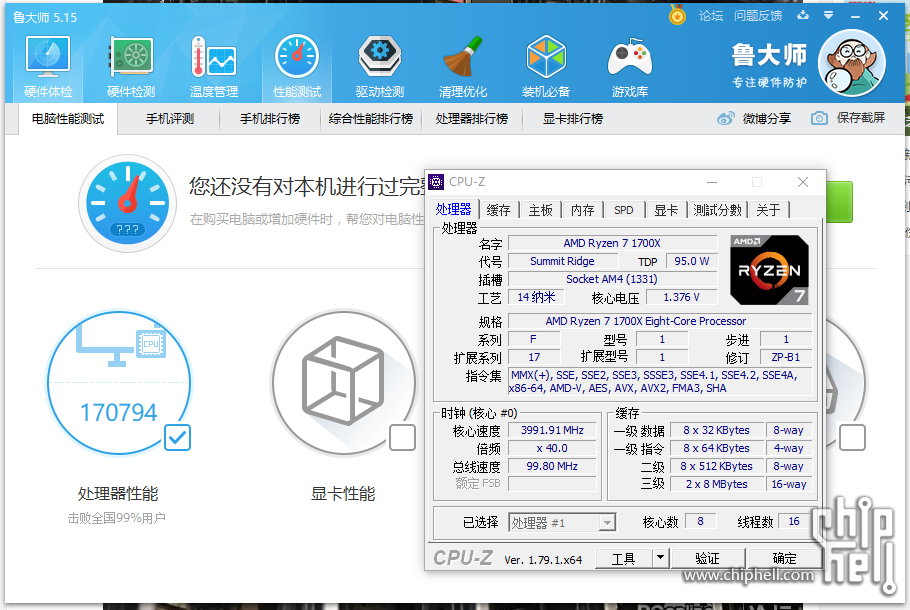Viewport: 910px width, 610px height.
Task: Select the CPU-Z 缓存 tab
Action: [x=498, y=210]
